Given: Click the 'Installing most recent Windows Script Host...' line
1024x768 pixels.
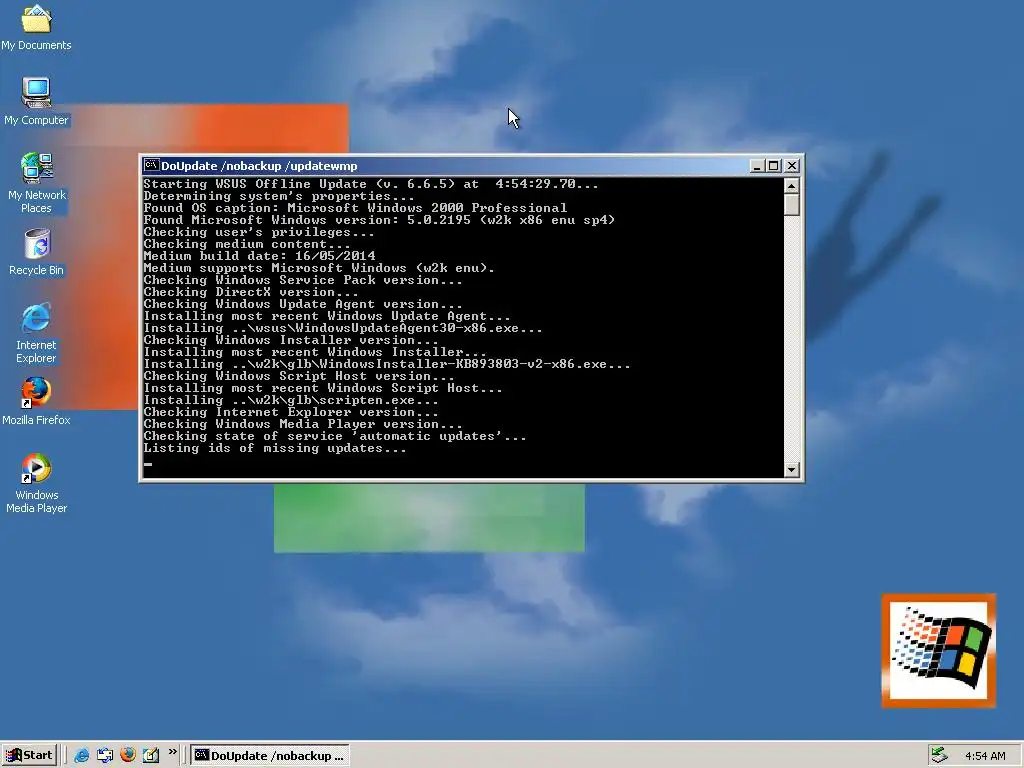Looking at the screenshot, I should 323,388.
